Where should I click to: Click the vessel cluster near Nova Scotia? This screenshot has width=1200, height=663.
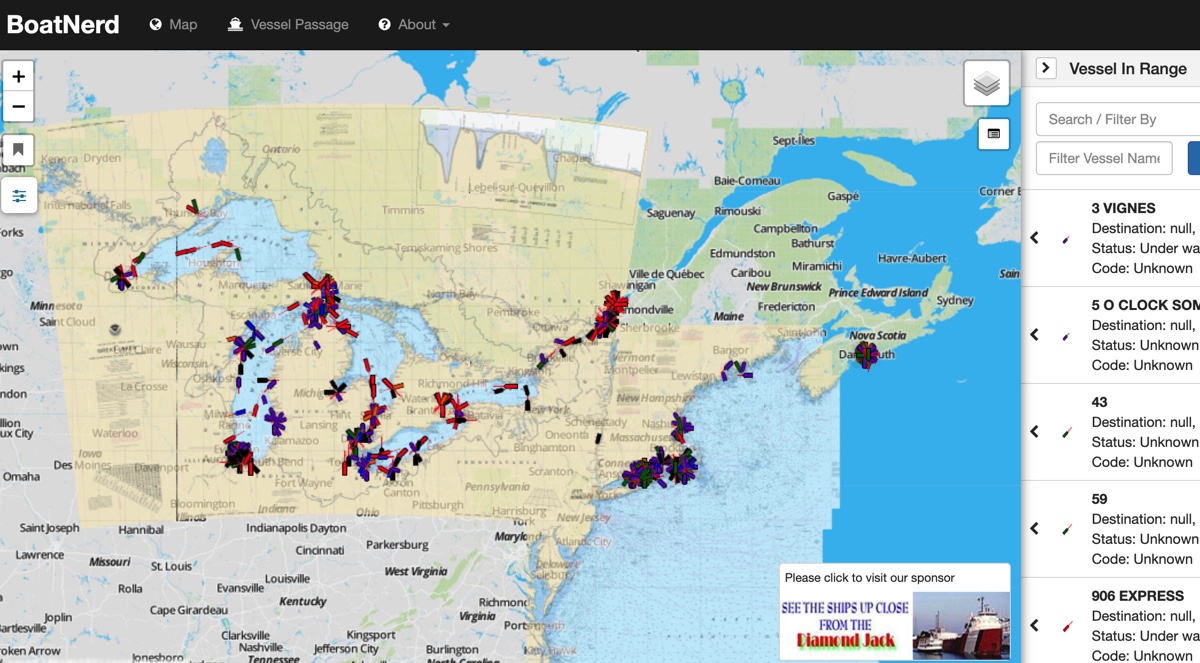pos(865,355)
